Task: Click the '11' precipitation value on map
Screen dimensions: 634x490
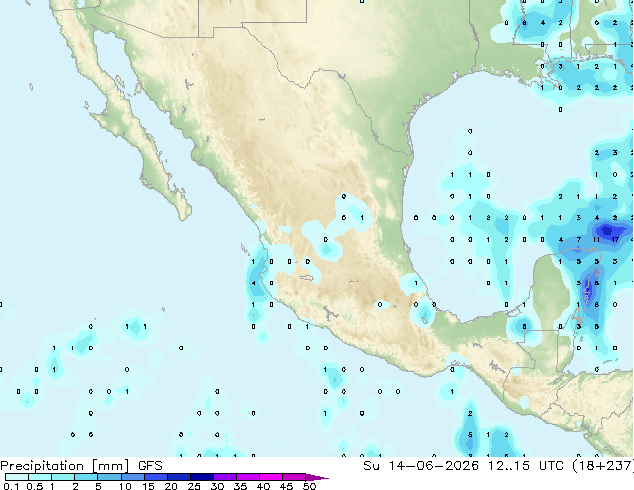Action: pos(597,240)
